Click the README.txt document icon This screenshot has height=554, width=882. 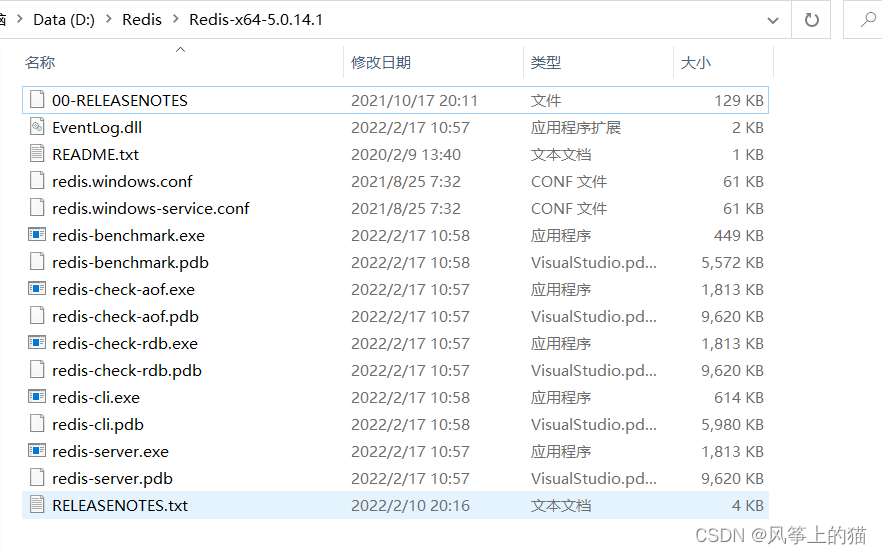coord(37,154)
